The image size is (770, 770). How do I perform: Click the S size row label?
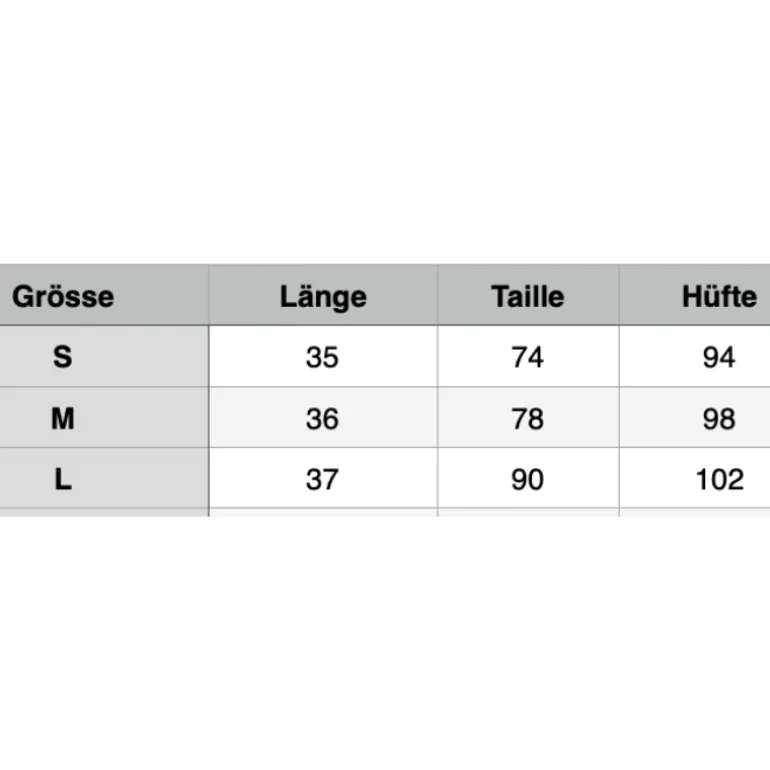(63, 357)
